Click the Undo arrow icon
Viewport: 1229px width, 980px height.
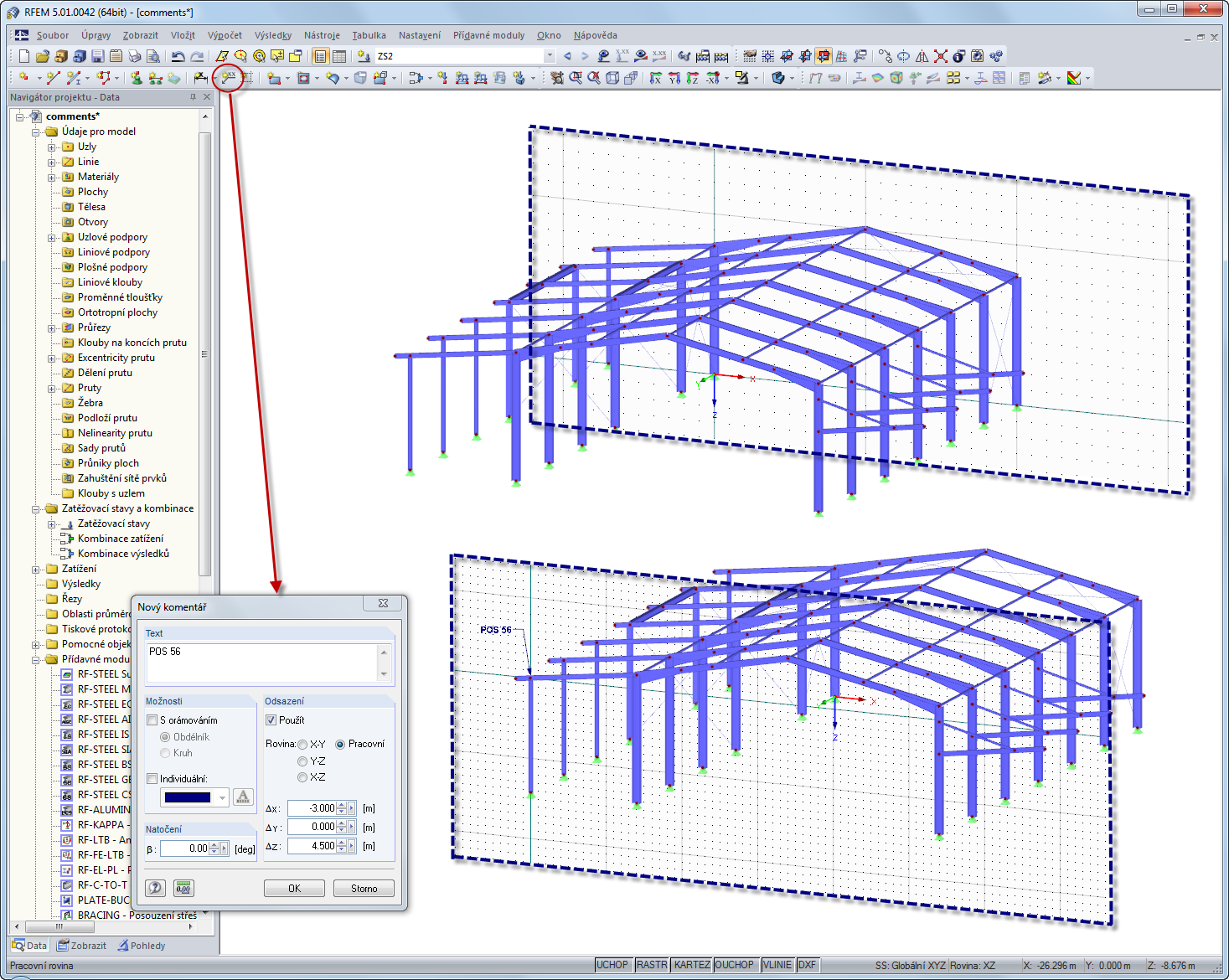(178, 56)
